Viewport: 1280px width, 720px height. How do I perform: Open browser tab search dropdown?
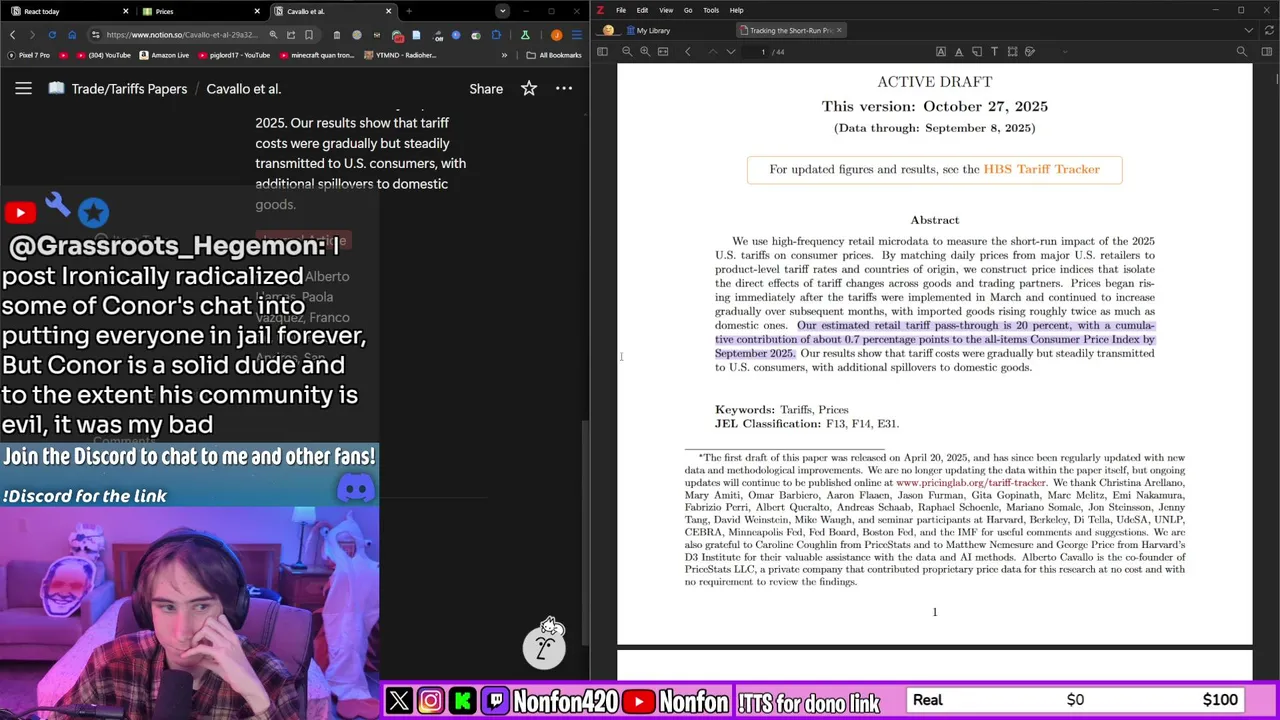click(502, 11)
